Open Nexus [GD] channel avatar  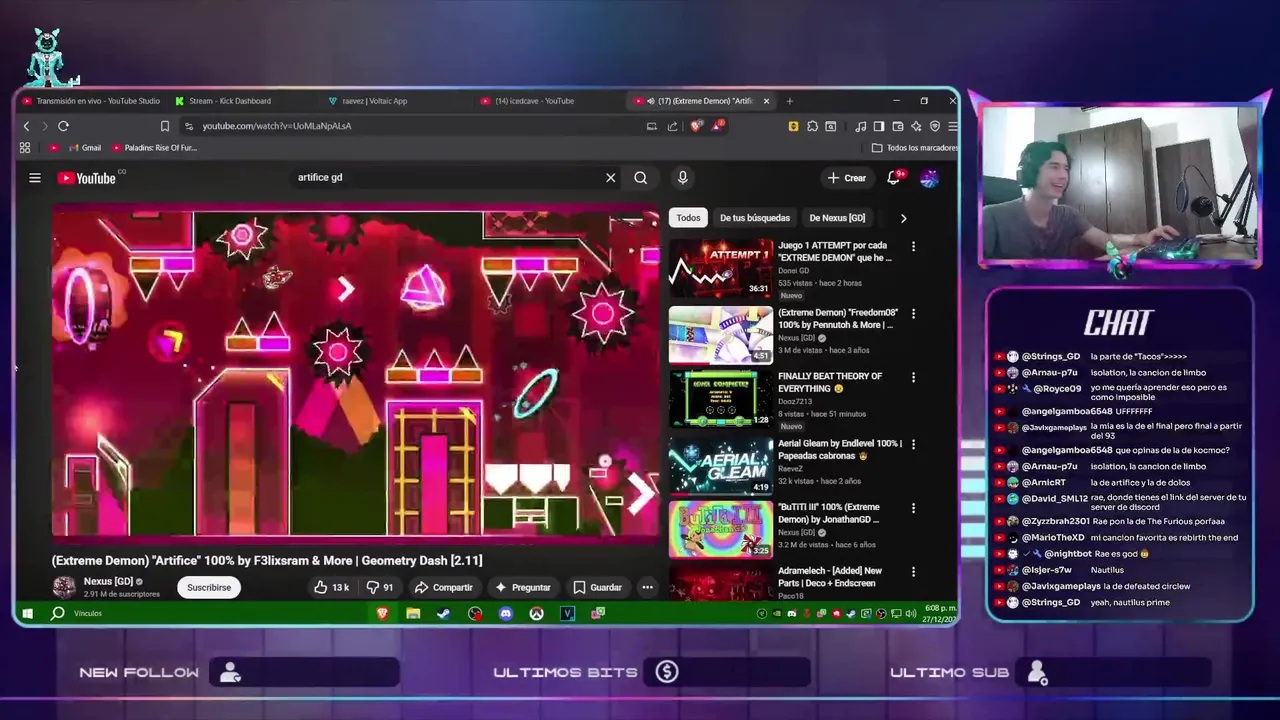click(64, 587)
